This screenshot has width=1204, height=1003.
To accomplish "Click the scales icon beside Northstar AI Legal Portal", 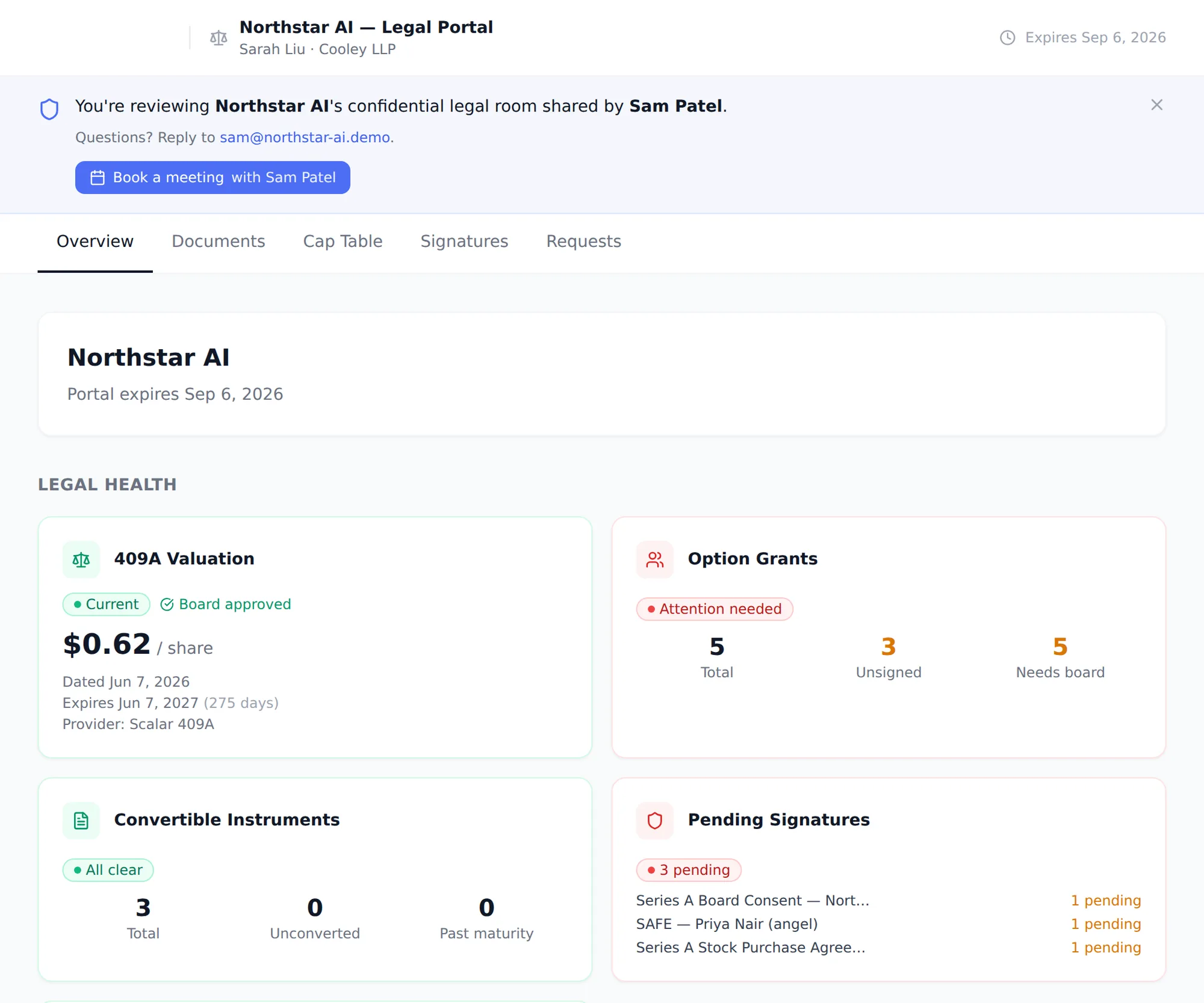I will (x=219, y=38).
